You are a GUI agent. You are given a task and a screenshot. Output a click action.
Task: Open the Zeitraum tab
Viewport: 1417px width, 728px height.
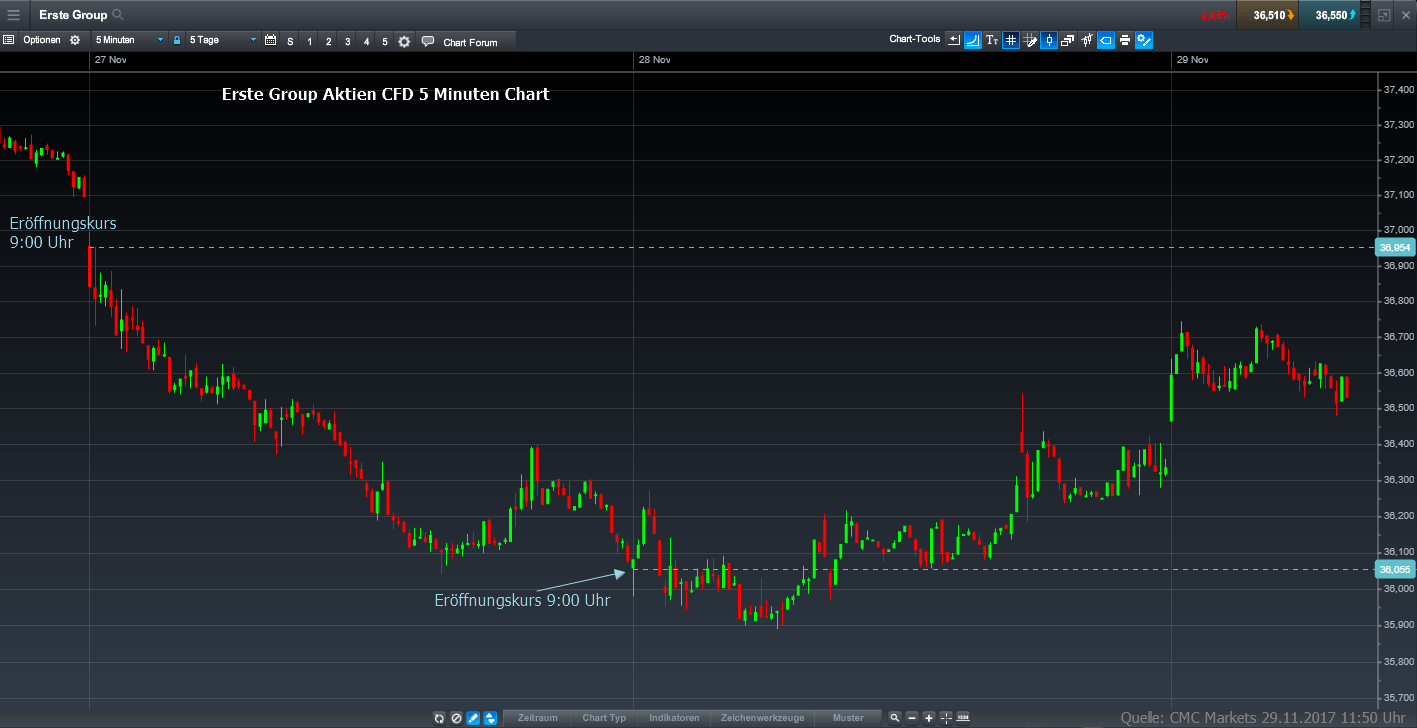coord(538,718)
